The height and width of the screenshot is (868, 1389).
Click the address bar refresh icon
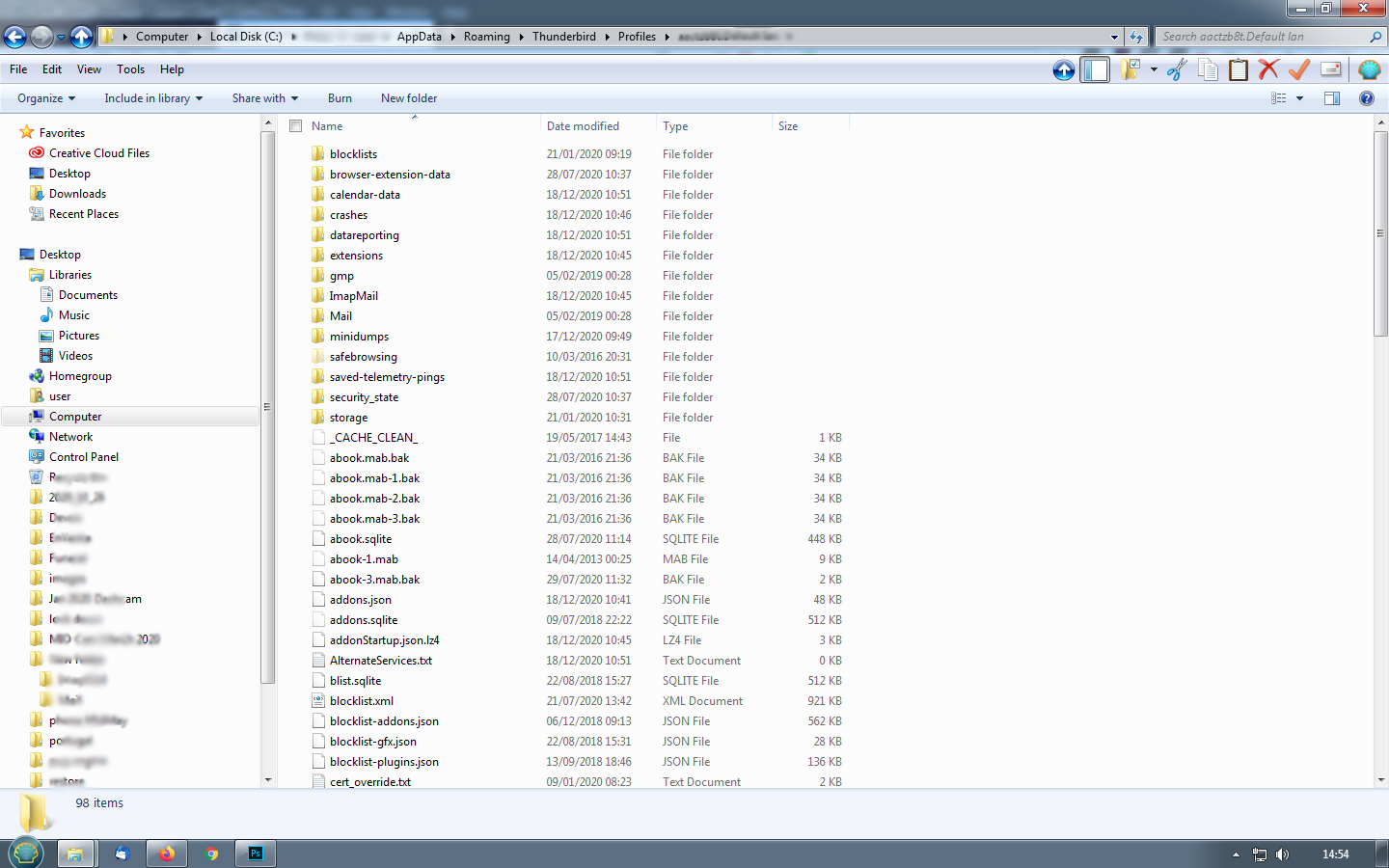tap(1136, 37)
